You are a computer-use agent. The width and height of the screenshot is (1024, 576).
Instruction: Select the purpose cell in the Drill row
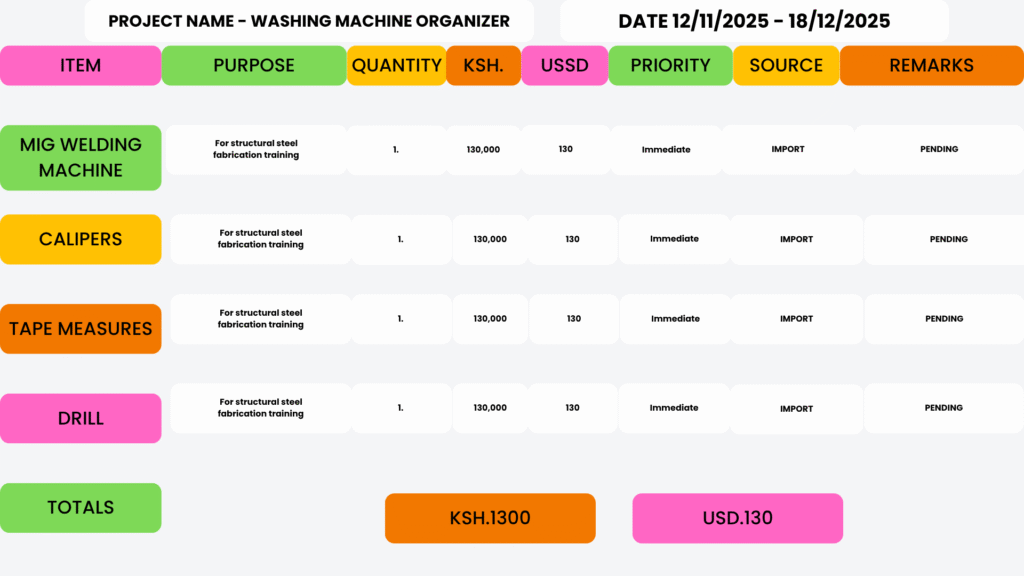click(x=260, y=408)
